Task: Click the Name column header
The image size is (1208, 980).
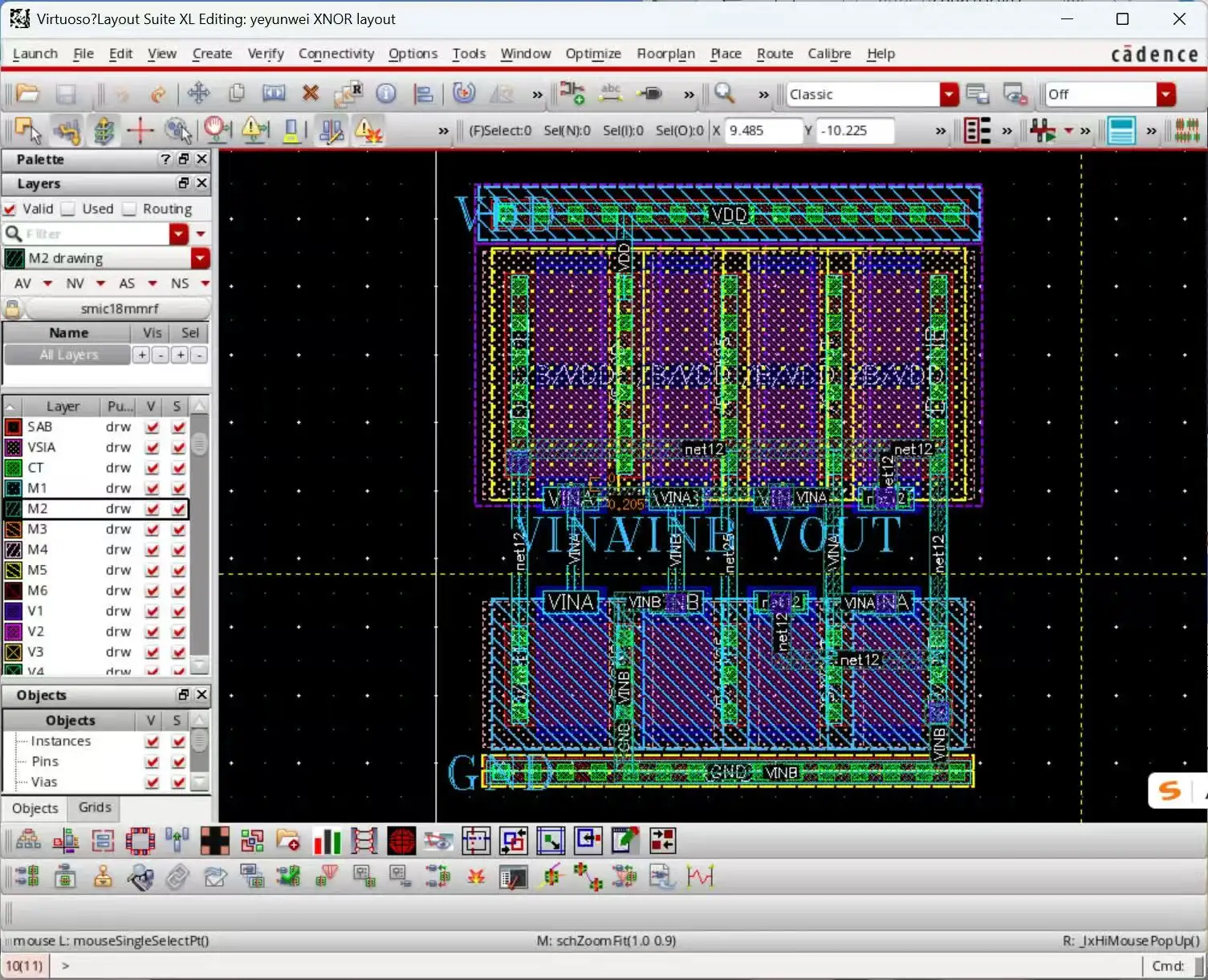Action: tap(69, 332)
